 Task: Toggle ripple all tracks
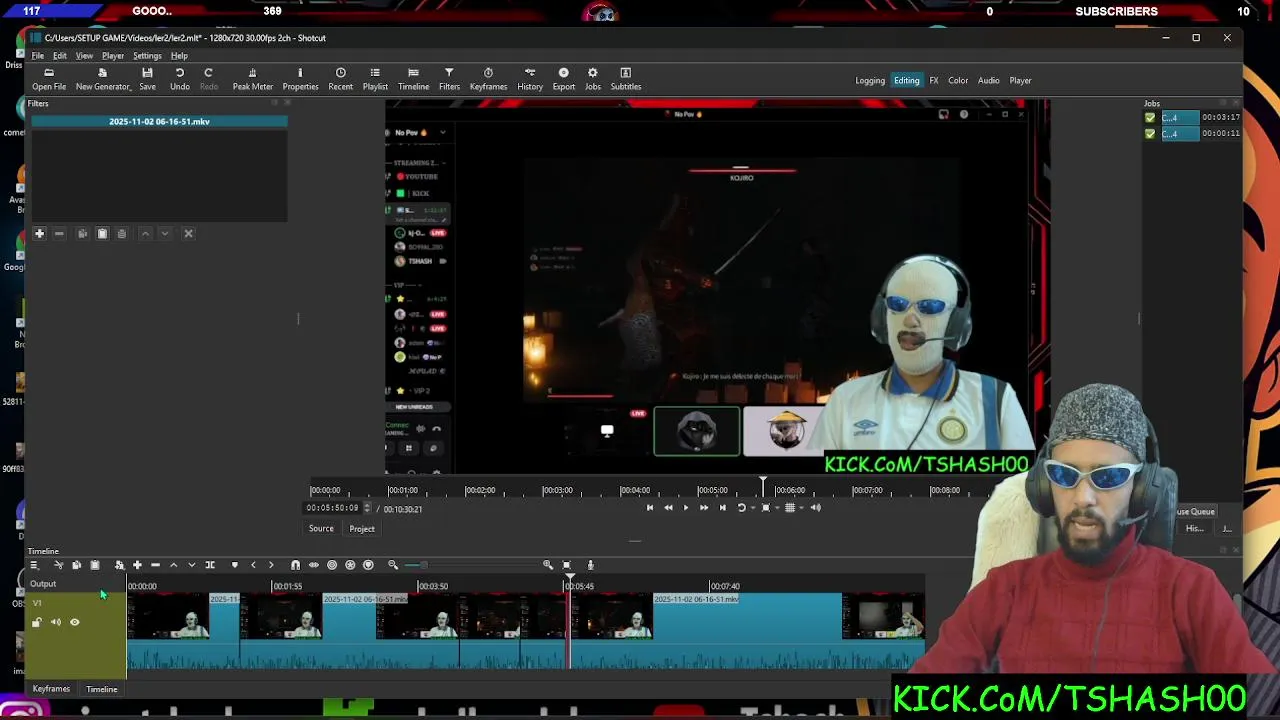tap(350, 565)
